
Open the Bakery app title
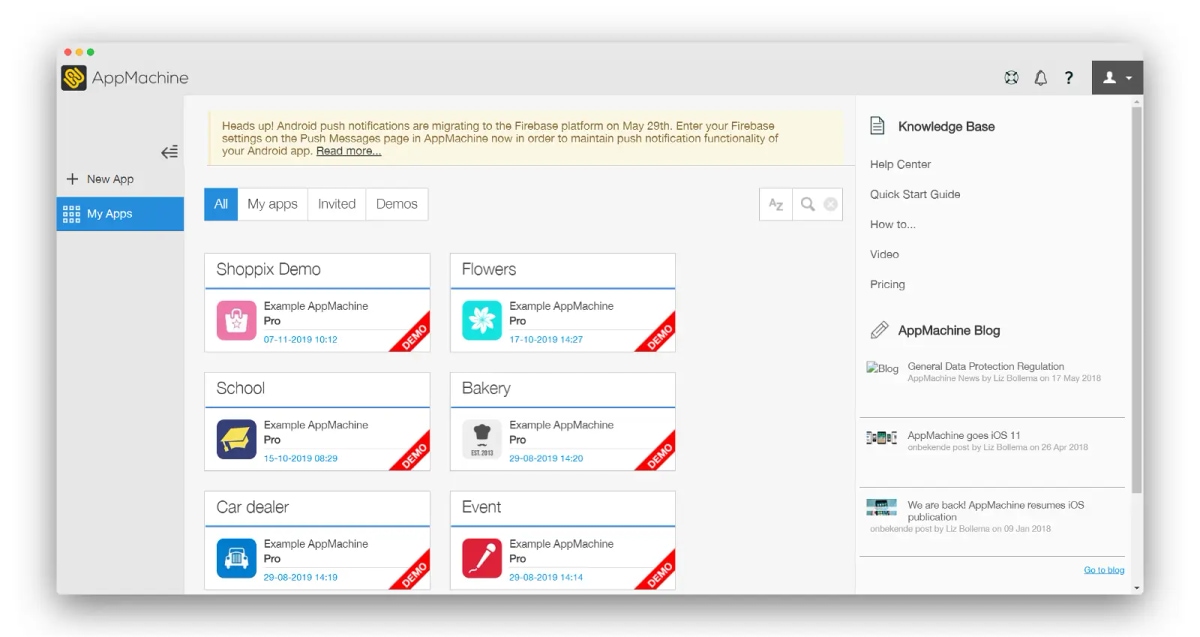[x=486, y=388]
